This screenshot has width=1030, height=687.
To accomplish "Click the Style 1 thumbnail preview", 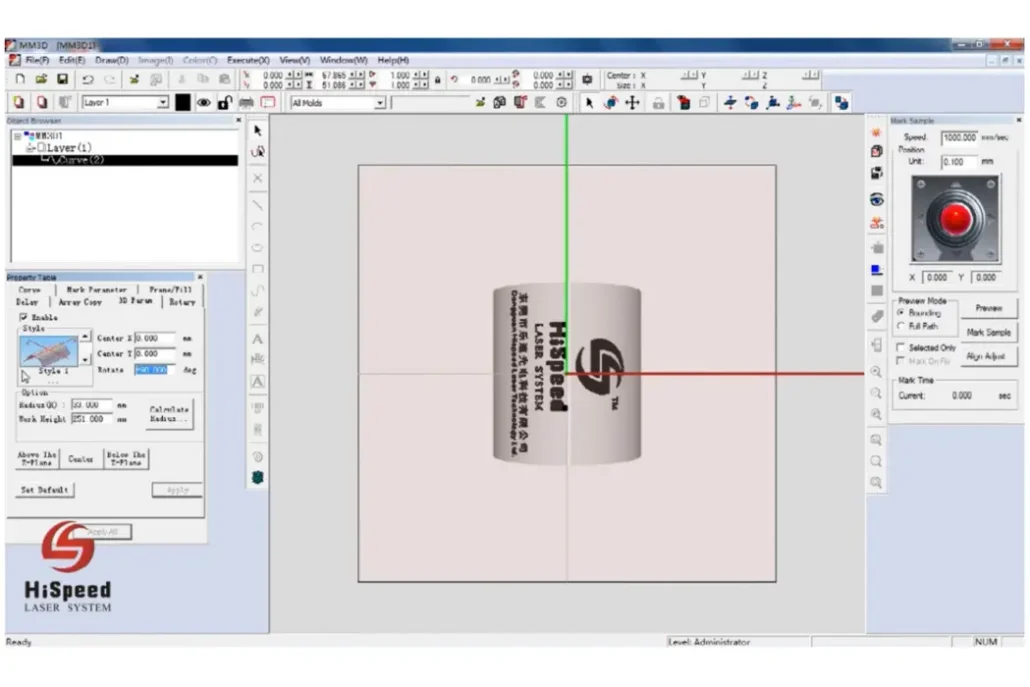I will coord(49,351).
